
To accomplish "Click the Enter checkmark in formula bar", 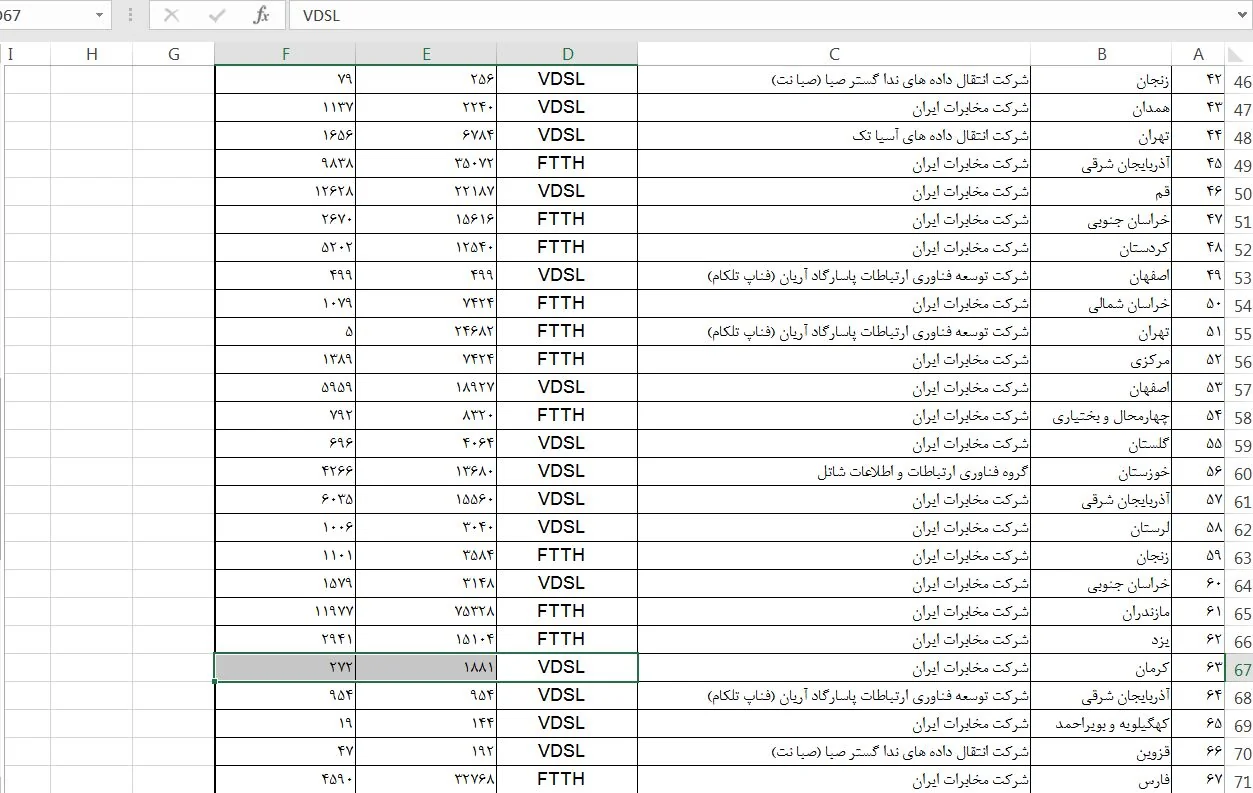I will [x=216, y=15].
